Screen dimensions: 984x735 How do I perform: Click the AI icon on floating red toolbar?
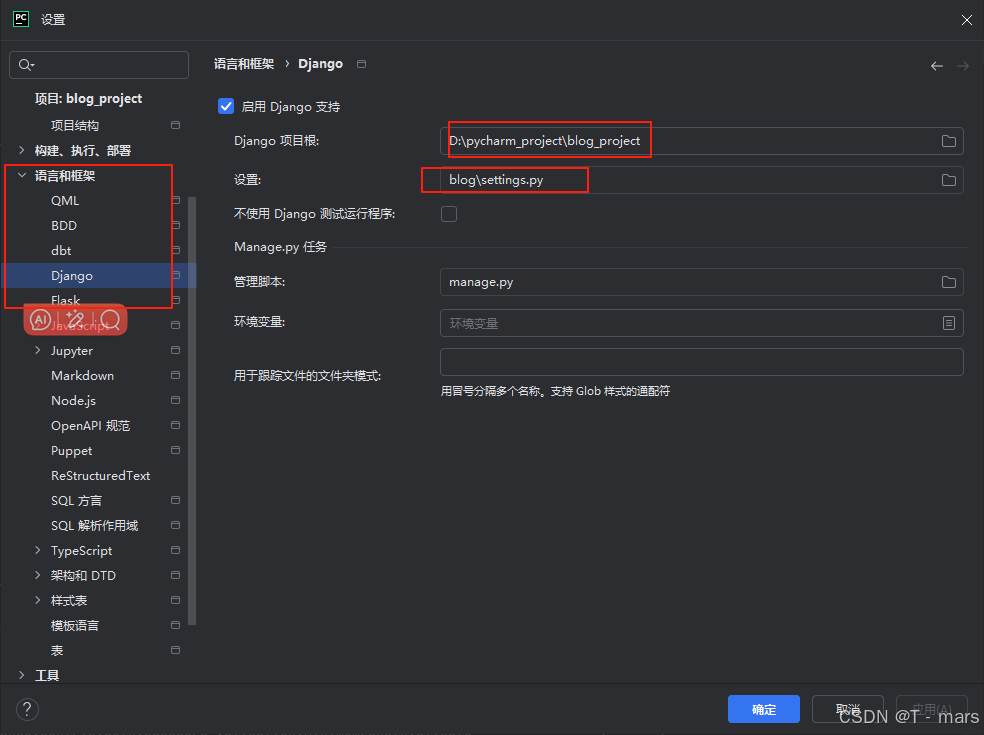pyautogui.click(x=40, y=320)
